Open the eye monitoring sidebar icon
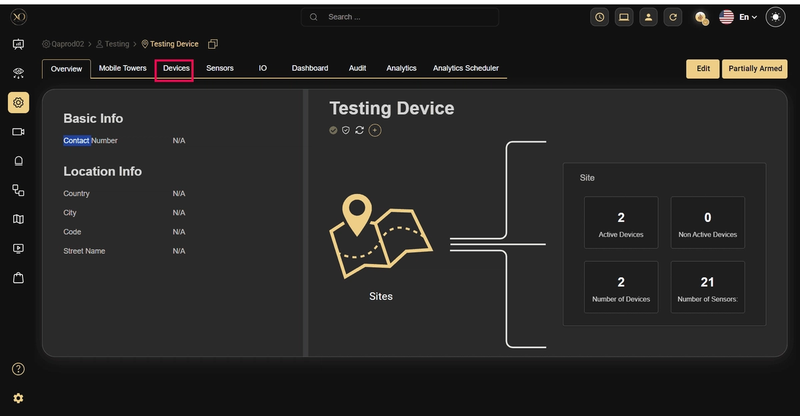The height and width of the screenshot is (416, 800). 18,73
